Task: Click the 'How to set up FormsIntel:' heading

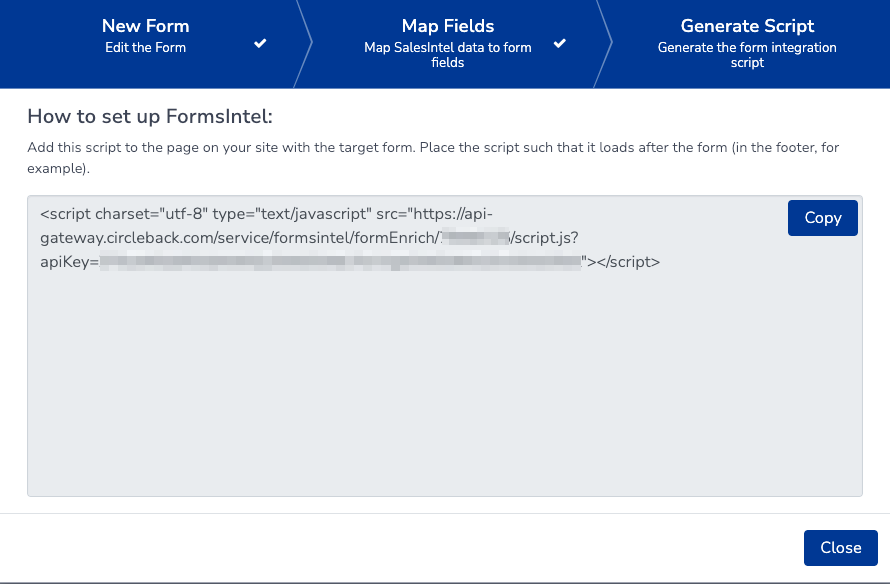Action: pyautogui.click(x=150, y=116)
